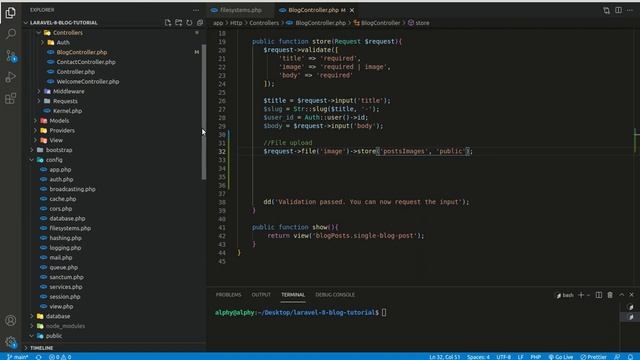The width and height of the screenshot is (640, 360).
Task: Open database.php in the config folder
Action: (x=67, y=219)
